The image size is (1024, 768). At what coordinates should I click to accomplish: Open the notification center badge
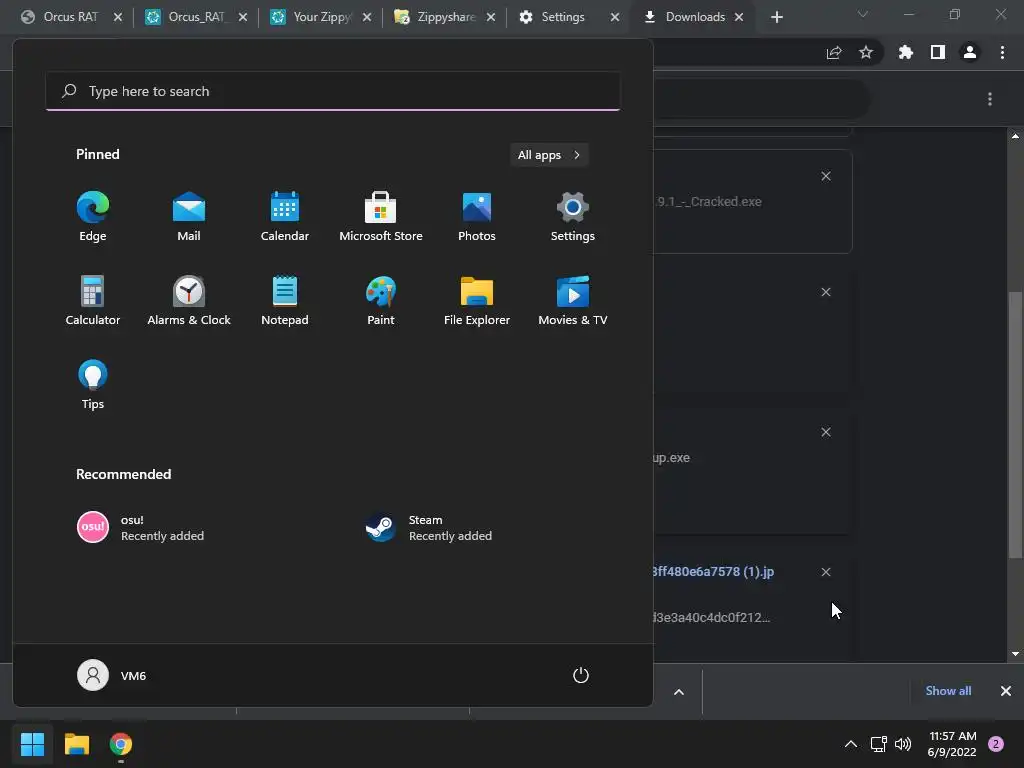(996, 744)
